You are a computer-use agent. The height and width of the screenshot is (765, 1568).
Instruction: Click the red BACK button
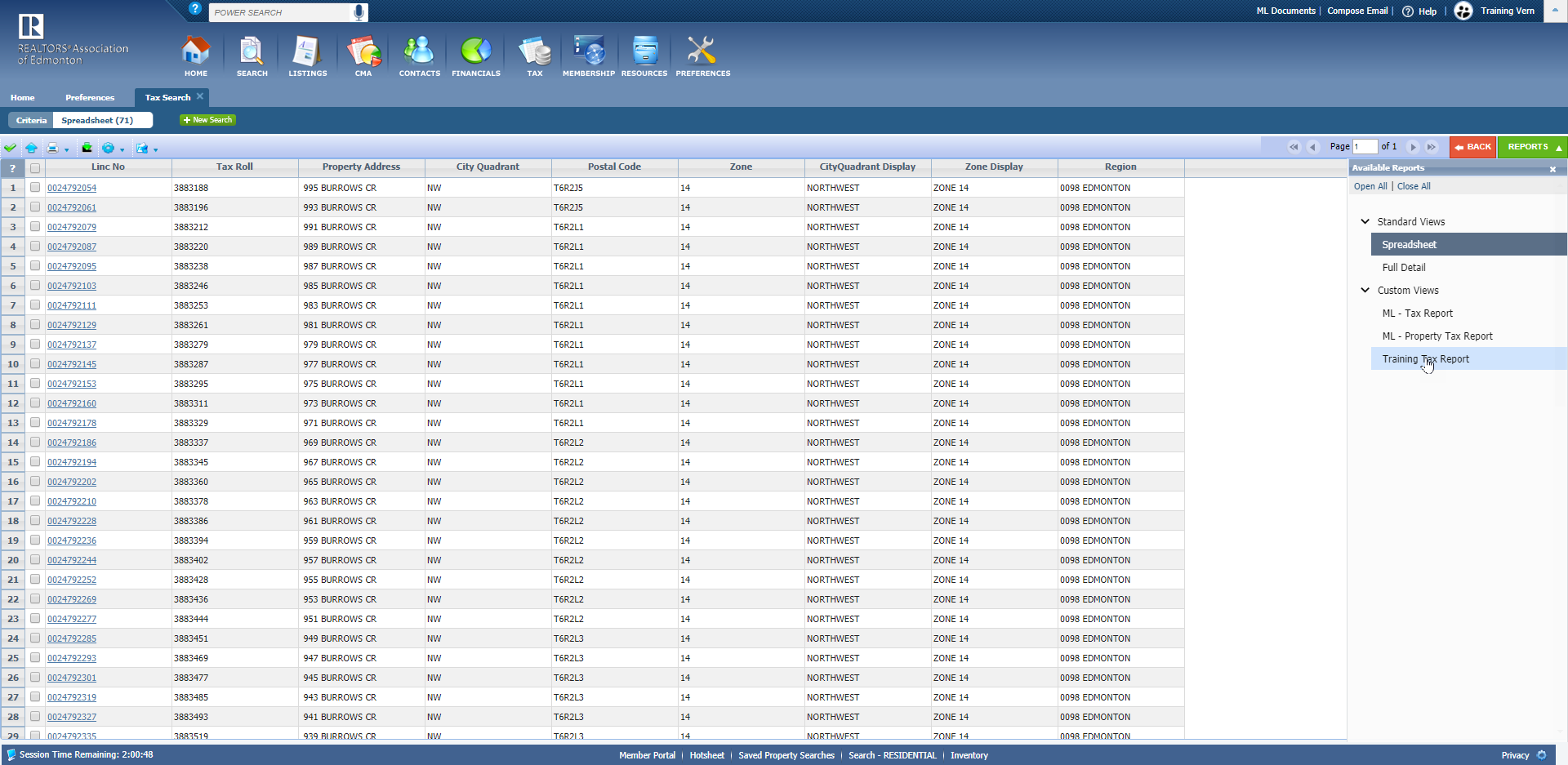(1473, 147)
